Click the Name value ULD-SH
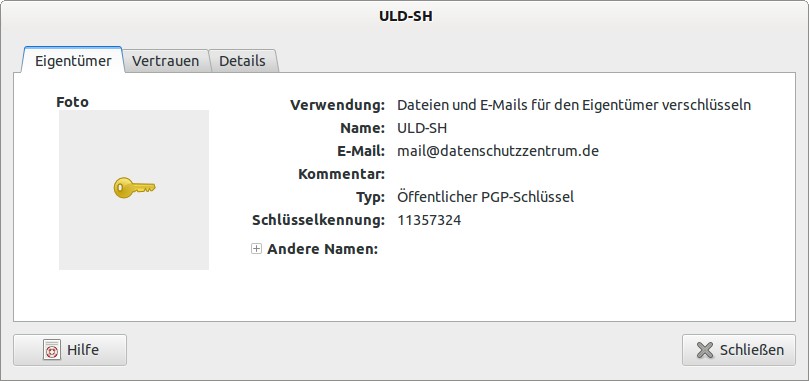The height and width of the screenshot is (381, 809). pos(422,128)
